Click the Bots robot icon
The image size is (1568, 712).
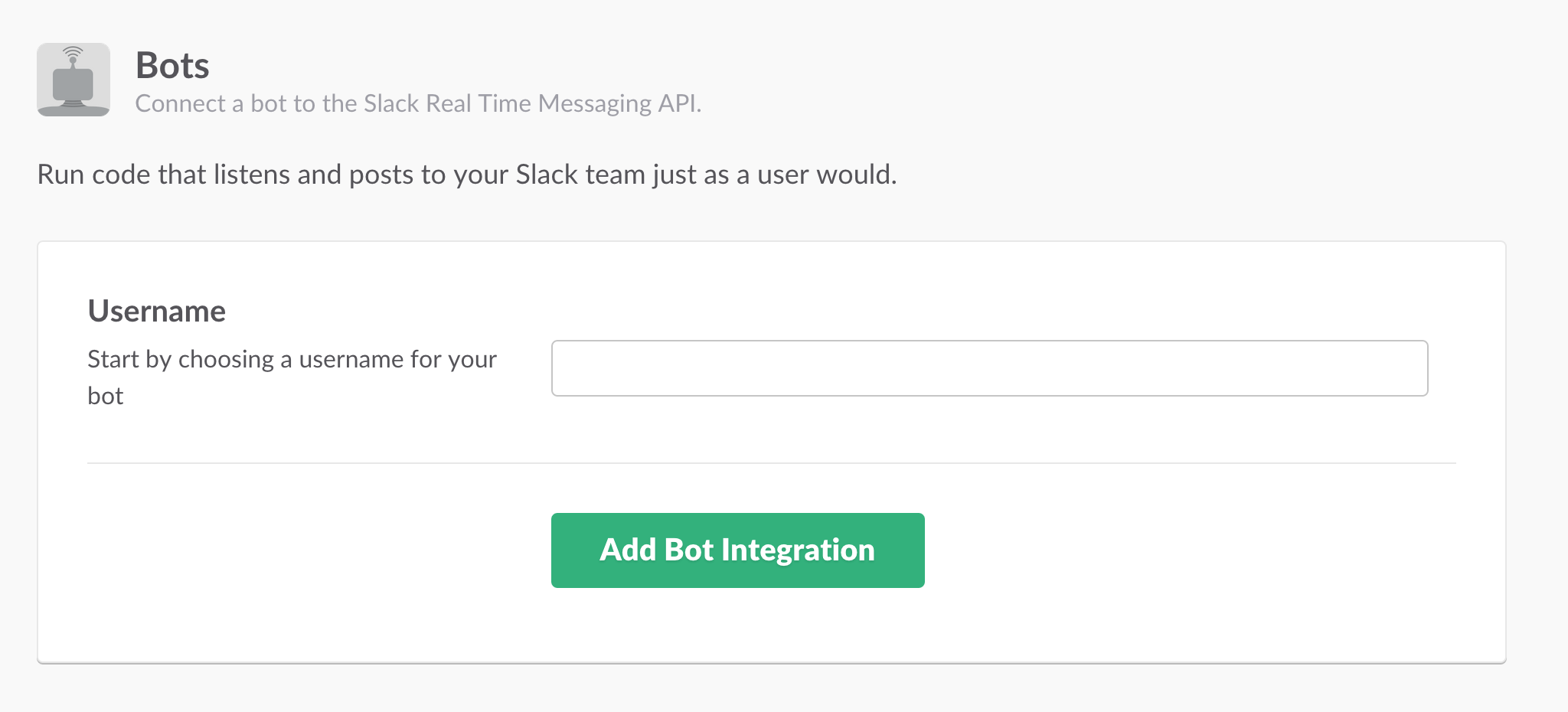73,80
